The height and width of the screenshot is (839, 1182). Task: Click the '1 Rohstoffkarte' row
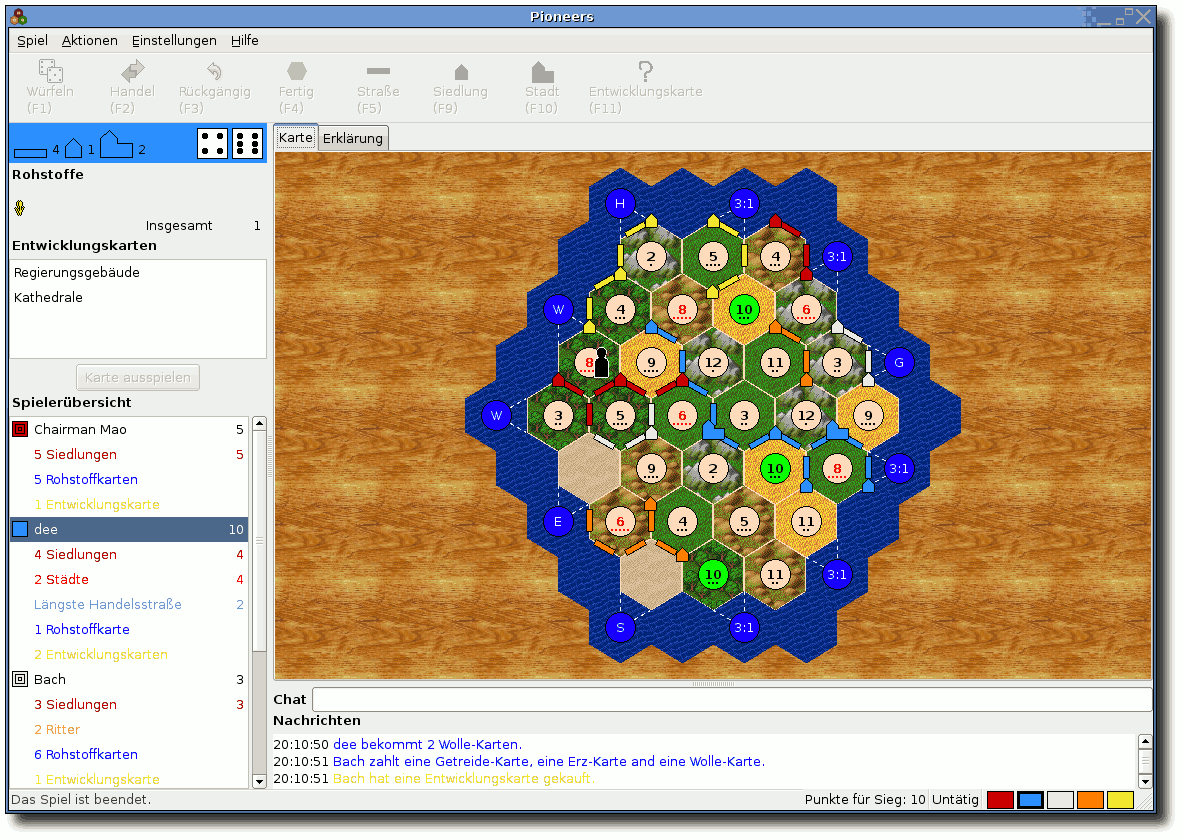click(x=130, y=629)
